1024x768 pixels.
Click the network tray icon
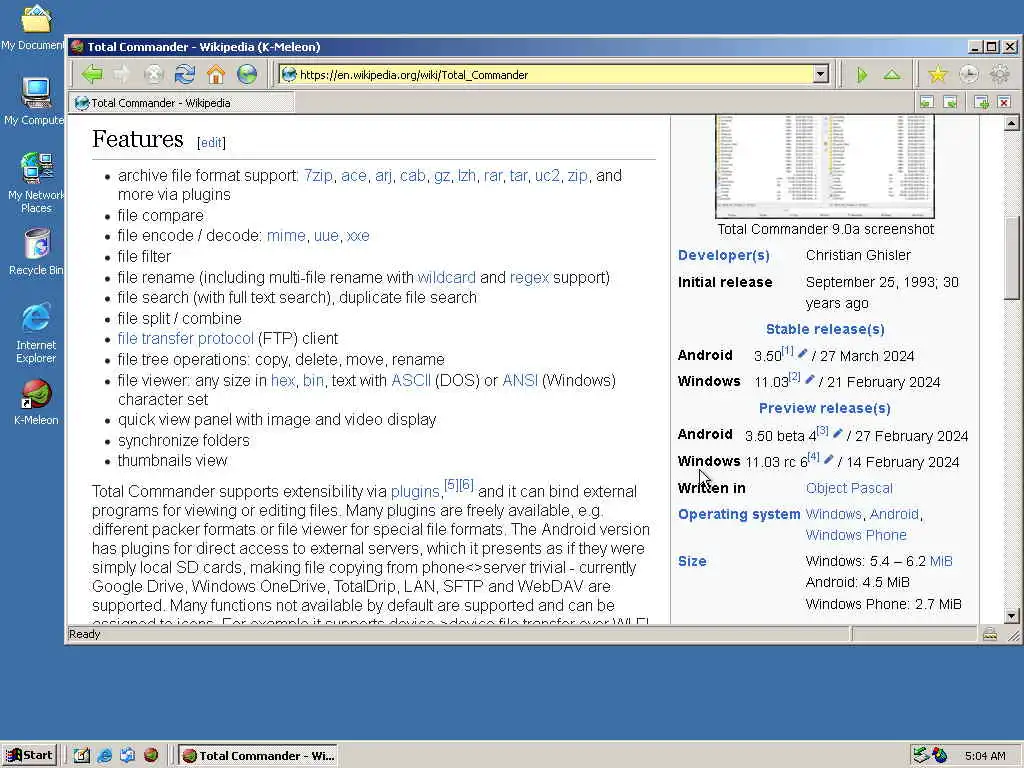tap(920, 756)
